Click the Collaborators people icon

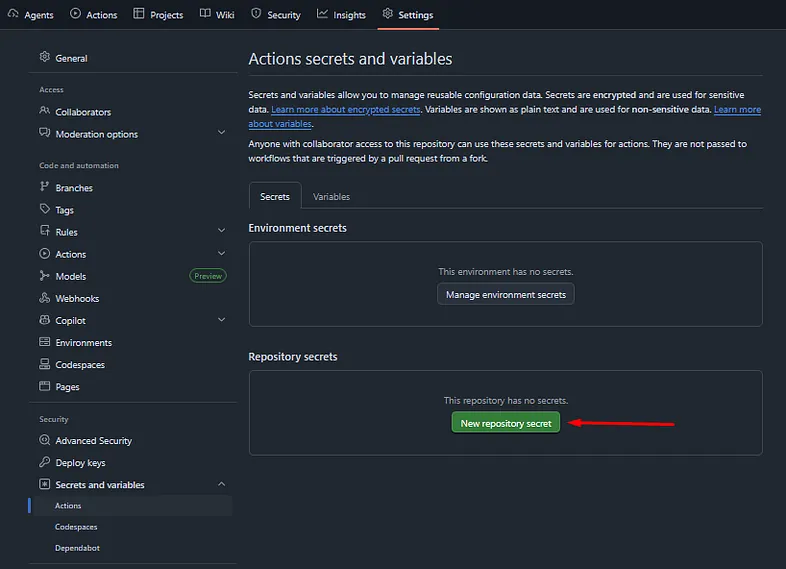(x=45, y=110)
